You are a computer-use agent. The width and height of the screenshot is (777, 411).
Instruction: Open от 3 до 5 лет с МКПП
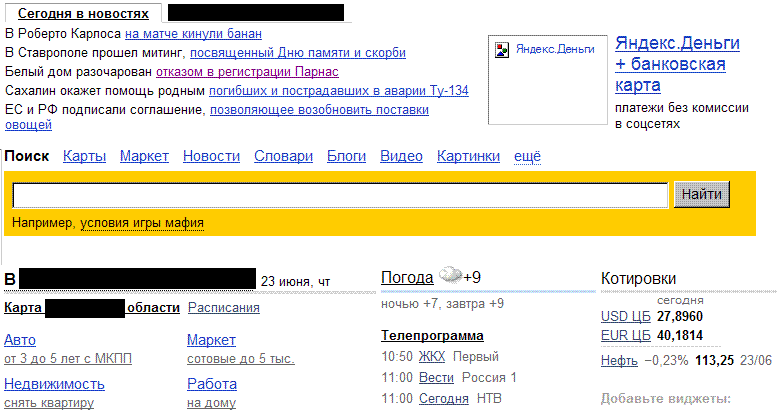pos(68,358)
